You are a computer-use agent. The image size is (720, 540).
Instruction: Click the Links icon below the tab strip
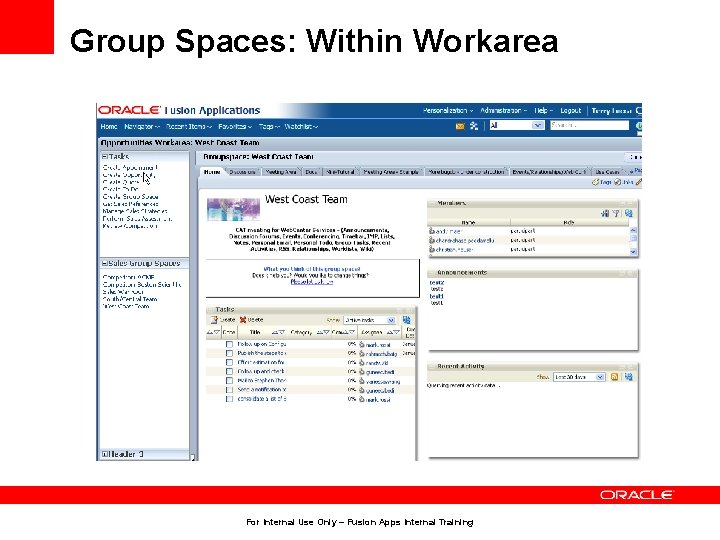coord(618,182)
